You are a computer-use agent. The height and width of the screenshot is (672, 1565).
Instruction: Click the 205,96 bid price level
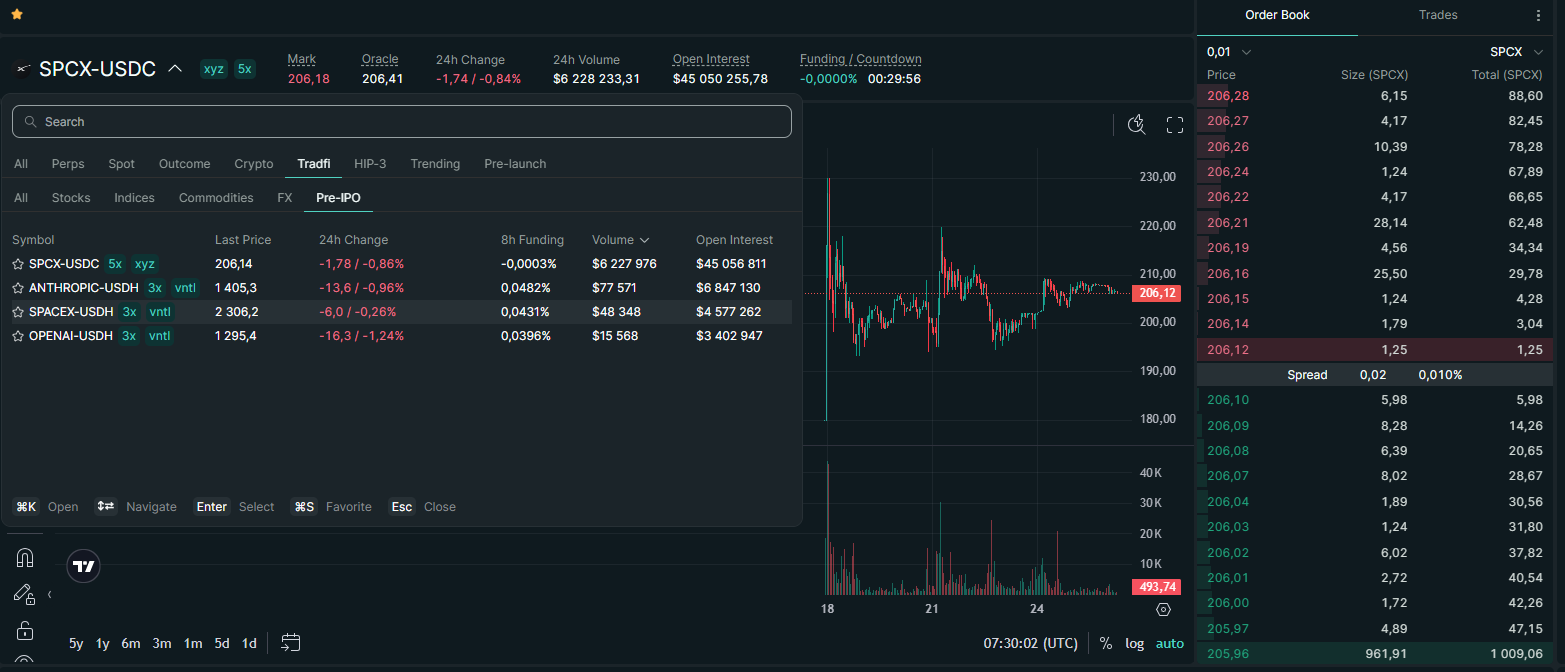pyautogui.click(x=1227, y=654)
